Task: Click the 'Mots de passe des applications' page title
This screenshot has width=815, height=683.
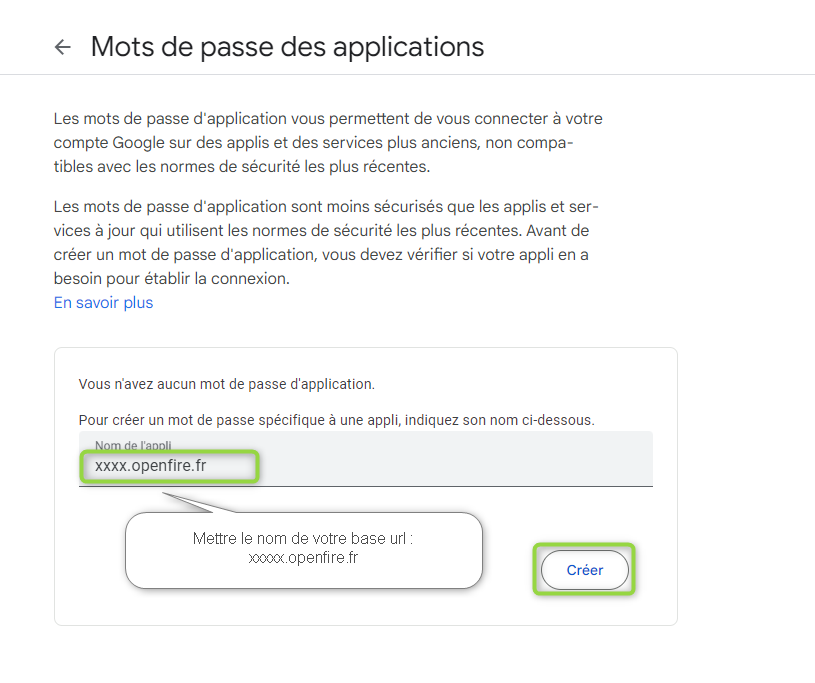Action: (x=287, y=47)
